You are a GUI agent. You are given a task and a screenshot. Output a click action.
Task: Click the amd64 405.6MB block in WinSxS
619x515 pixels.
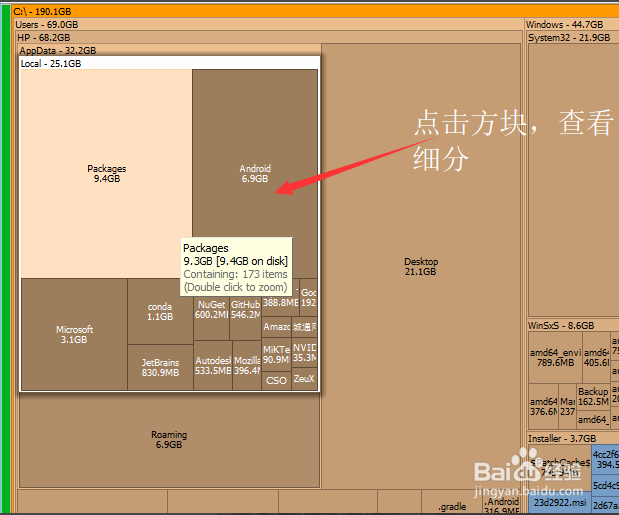coord(596,358)
